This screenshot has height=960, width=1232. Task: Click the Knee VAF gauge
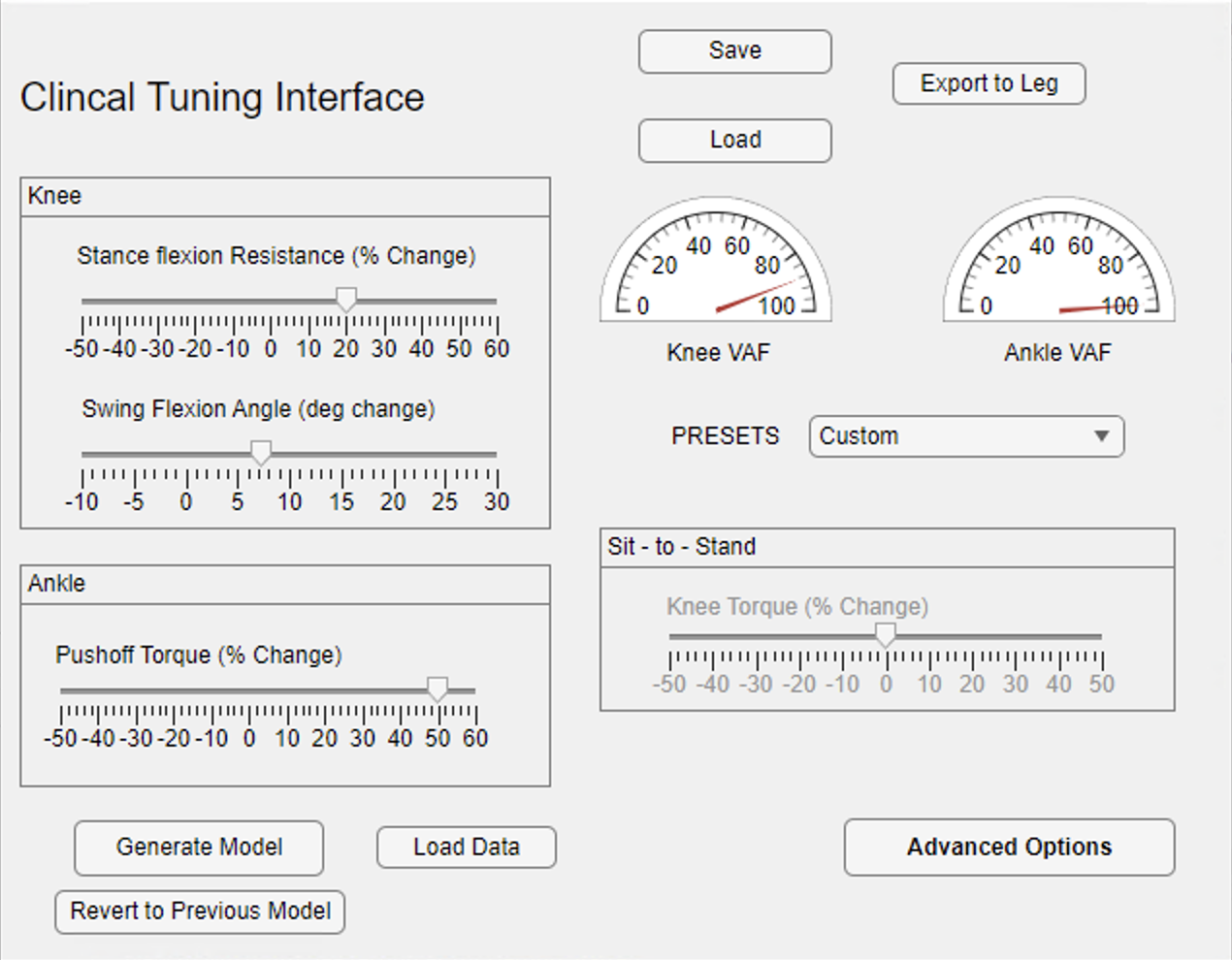[x=716, y=262]
